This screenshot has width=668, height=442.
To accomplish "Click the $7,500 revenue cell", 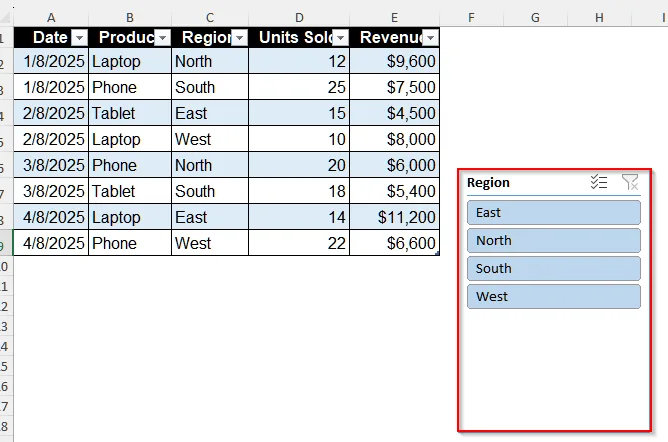I will click(x=394, y=87).
